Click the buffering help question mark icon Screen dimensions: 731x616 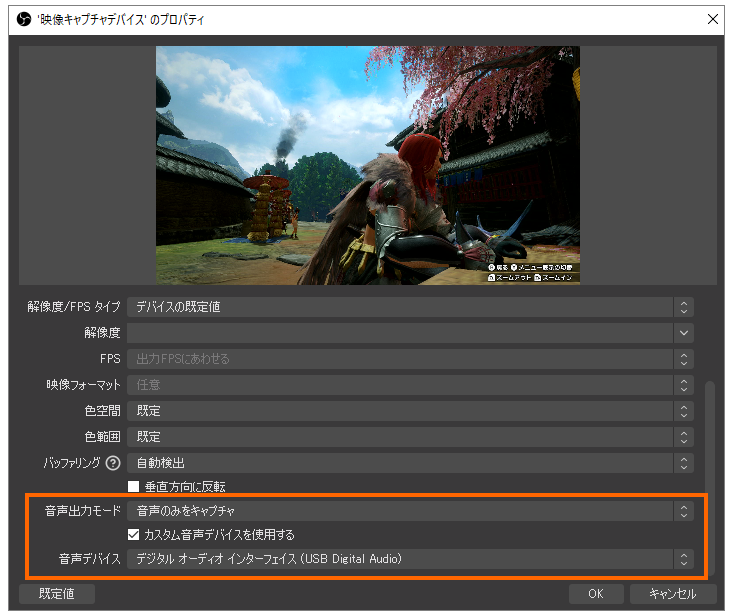coord(113,463)
